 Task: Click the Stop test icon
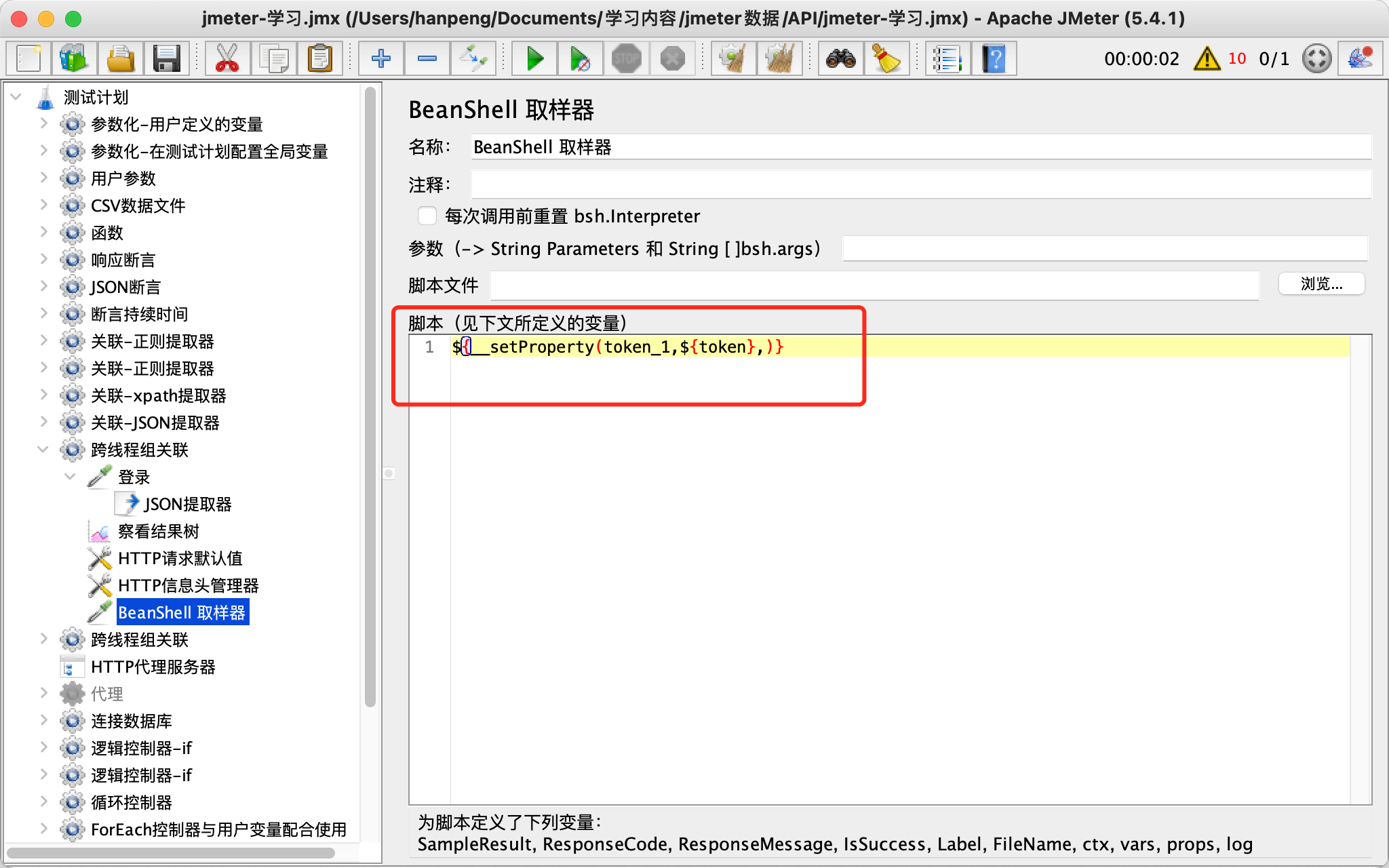pyautogui.click(x=627, y=58)
